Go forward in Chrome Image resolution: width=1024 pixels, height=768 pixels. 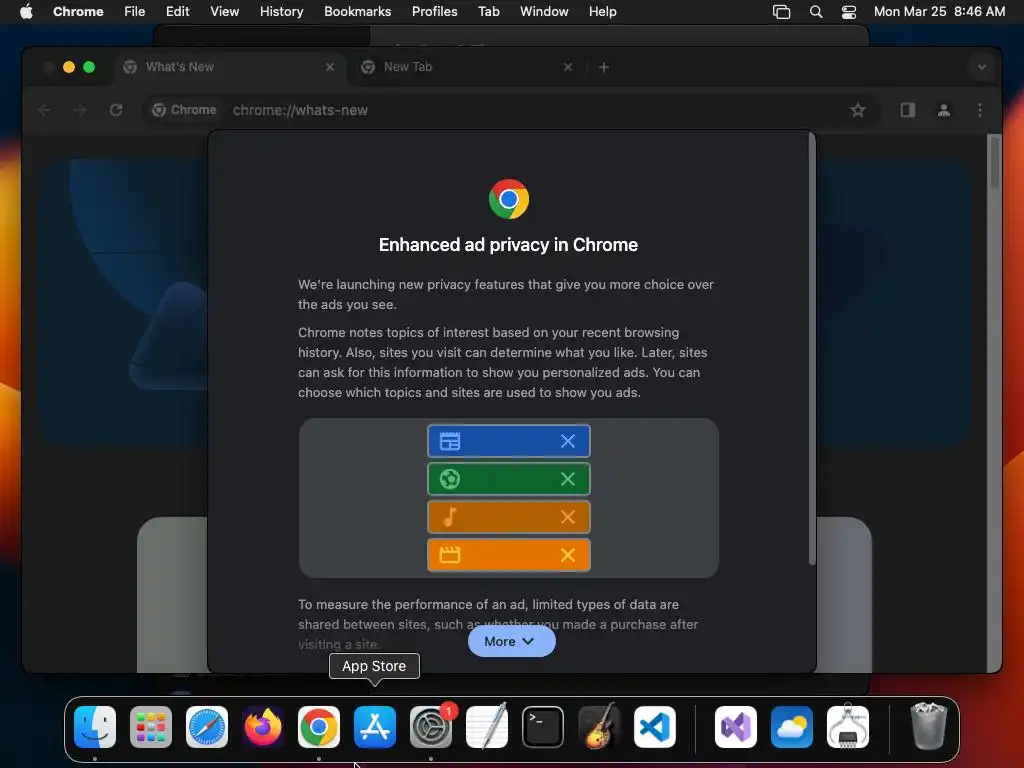tap(80, 110)
